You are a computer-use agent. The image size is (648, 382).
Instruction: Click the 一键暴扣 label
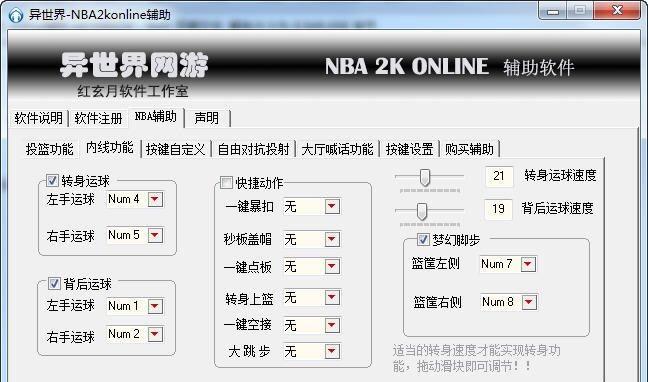[250, 206]
